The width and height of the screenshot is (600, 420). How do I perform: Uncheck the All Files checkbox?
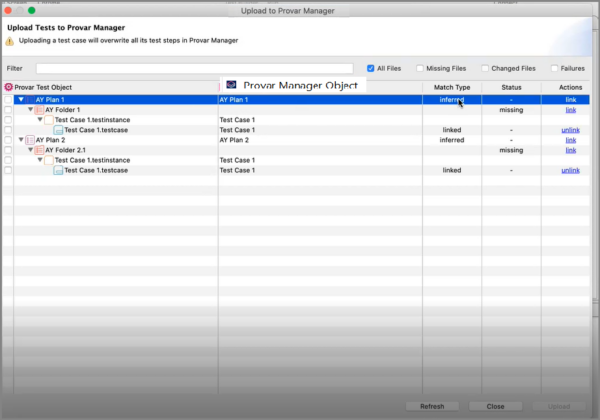click(370, 68)
